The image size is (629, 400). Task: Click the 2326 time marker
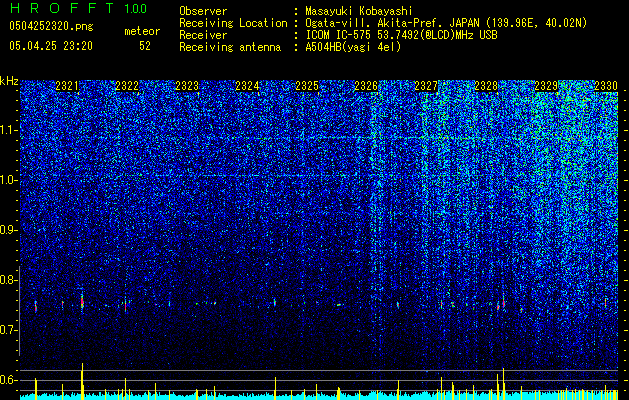pyautogui.click(x=366, y=86)
